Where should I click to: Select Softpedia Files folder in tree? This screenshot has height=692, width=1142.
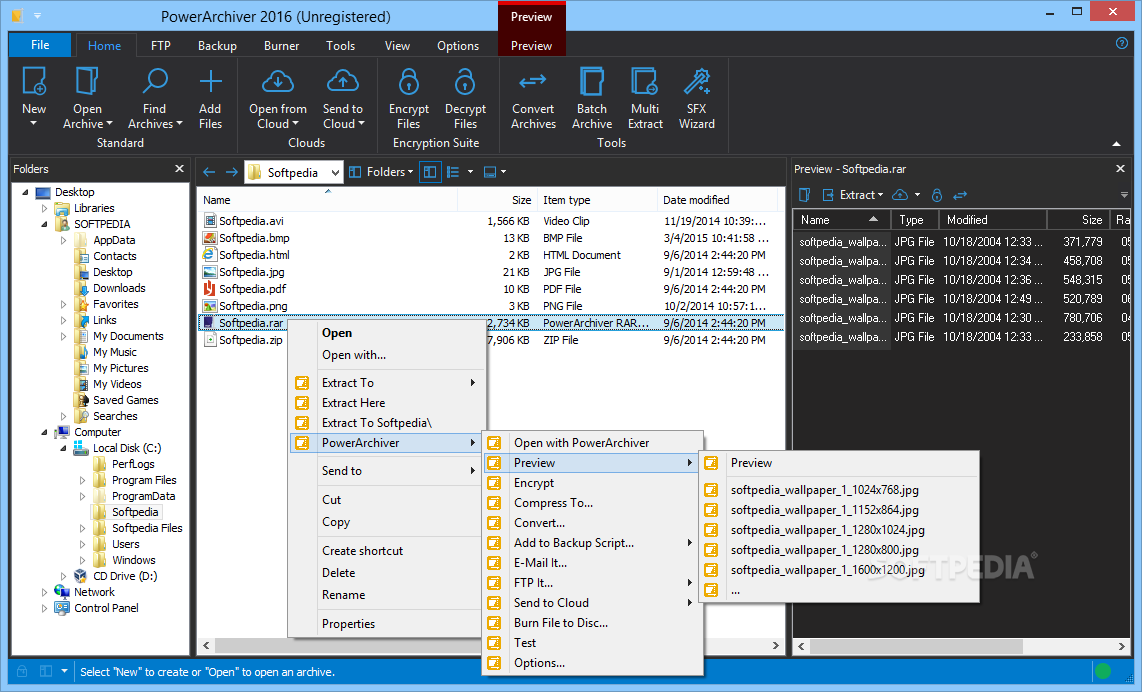coord(147,528)
